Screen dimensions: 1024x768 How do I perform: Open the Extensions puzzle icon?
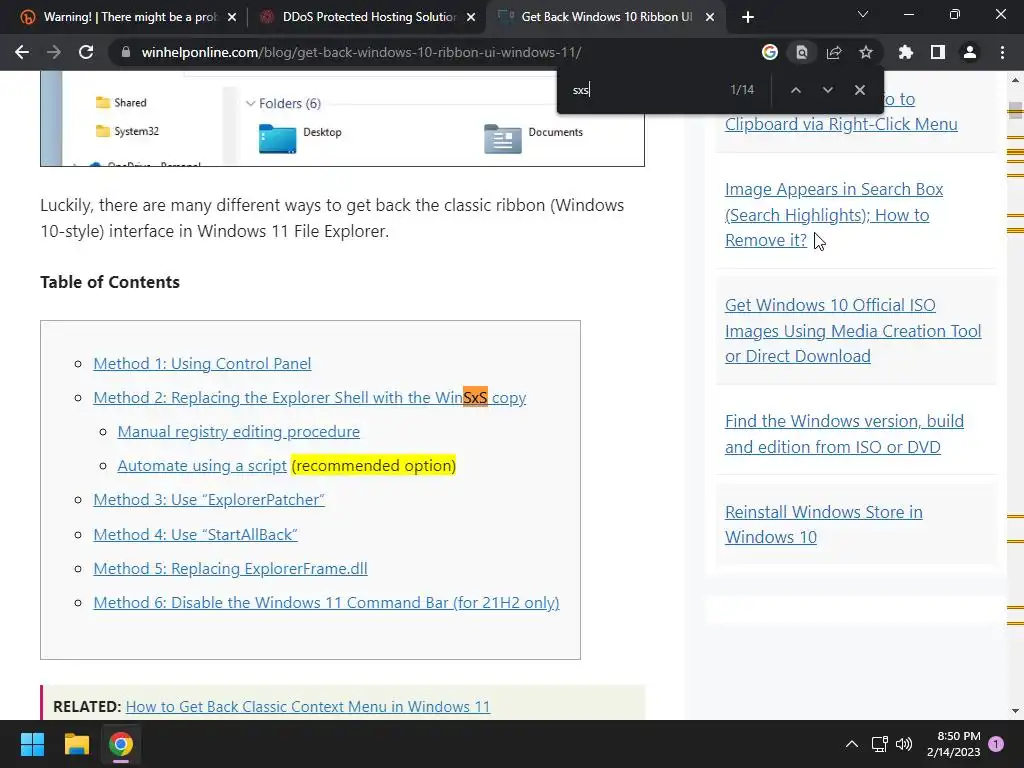[x=906, y=52]
